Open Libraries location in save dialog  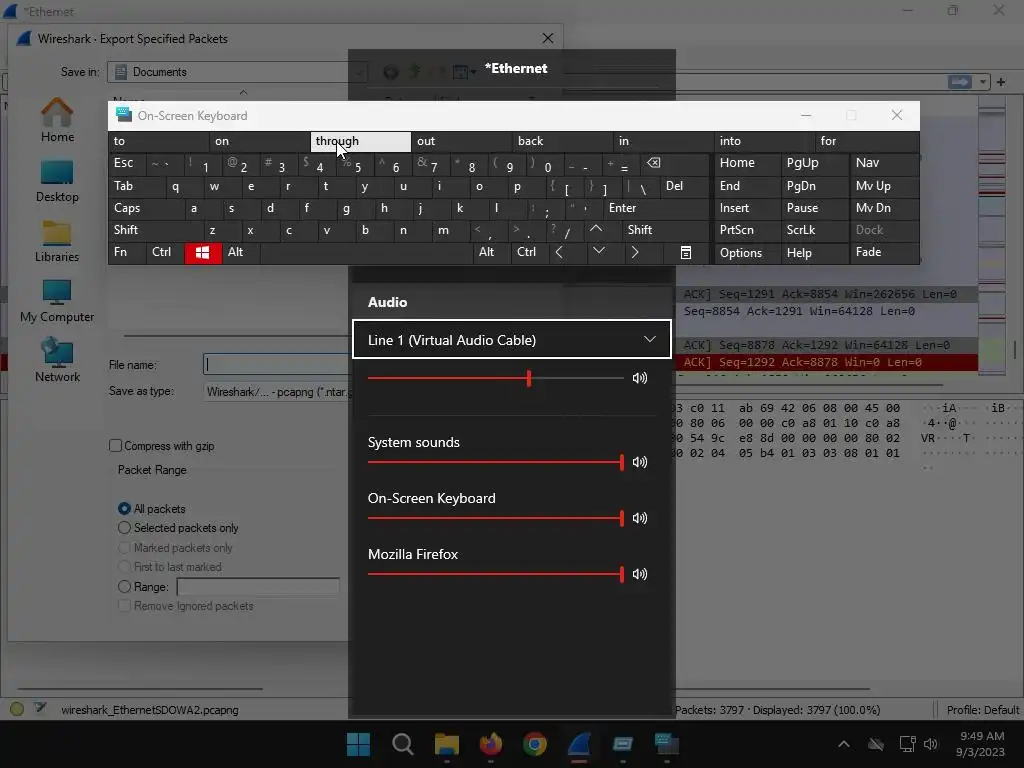(57, 241)
